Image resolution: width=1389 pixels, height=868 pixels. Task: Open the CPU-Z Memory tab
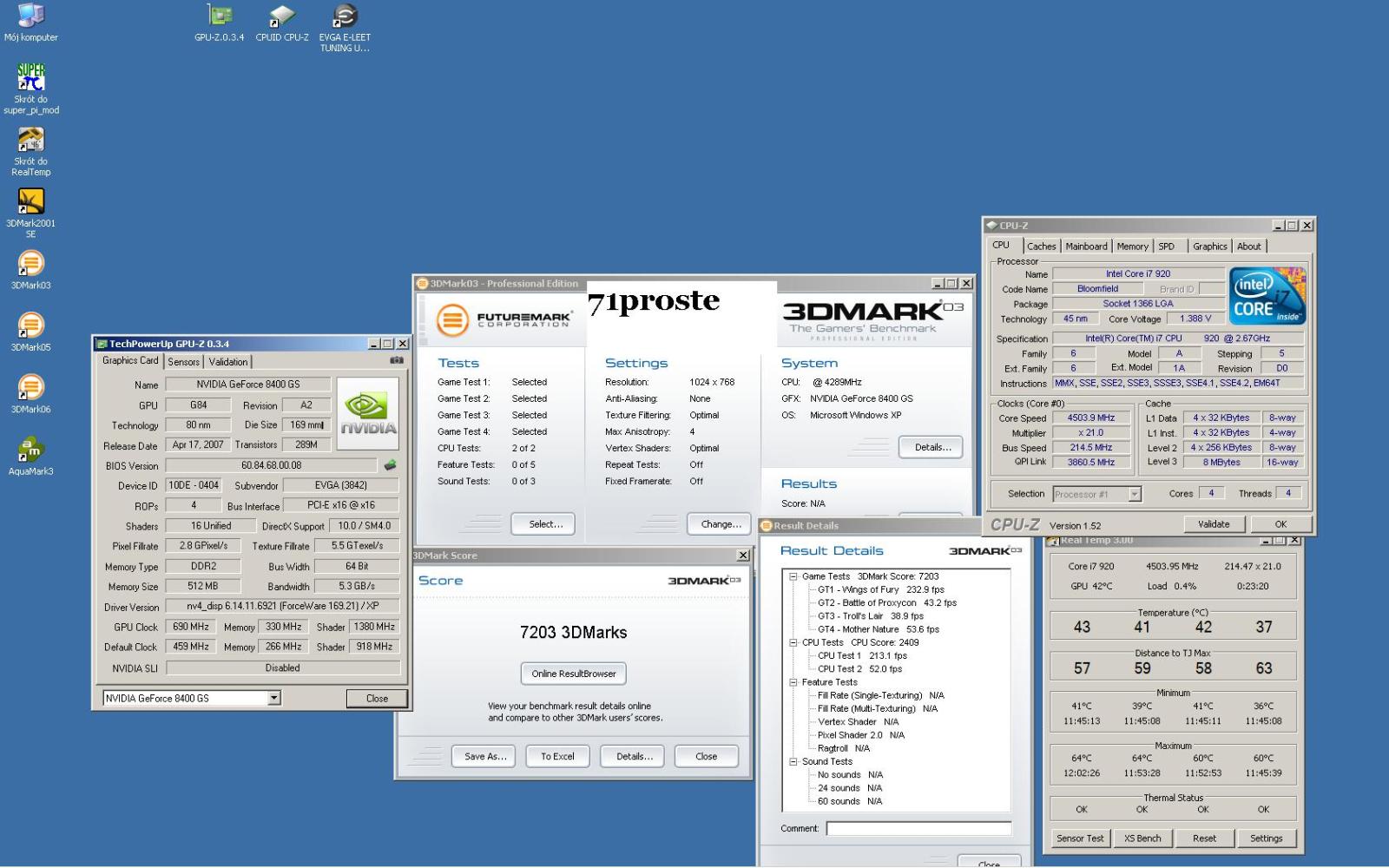coord(1132,247)
